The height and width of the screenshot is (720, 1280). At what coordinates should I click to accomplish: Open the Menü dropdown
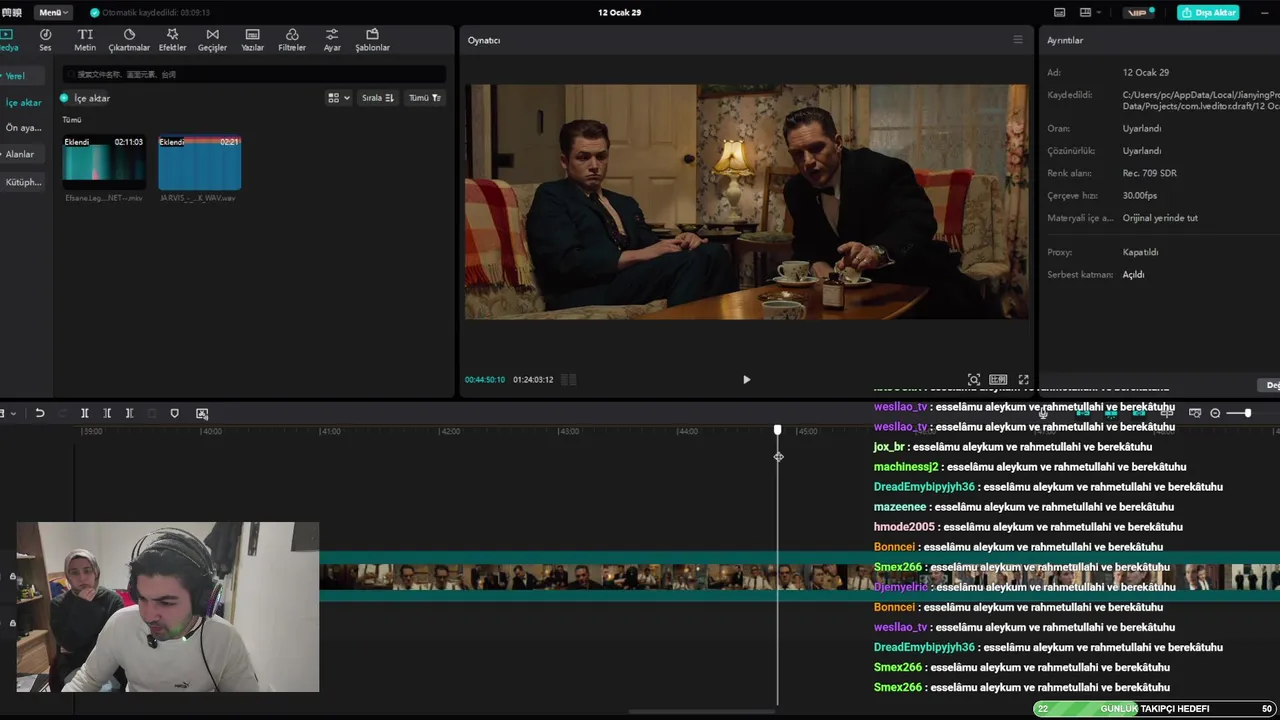(x=53, y=13)
